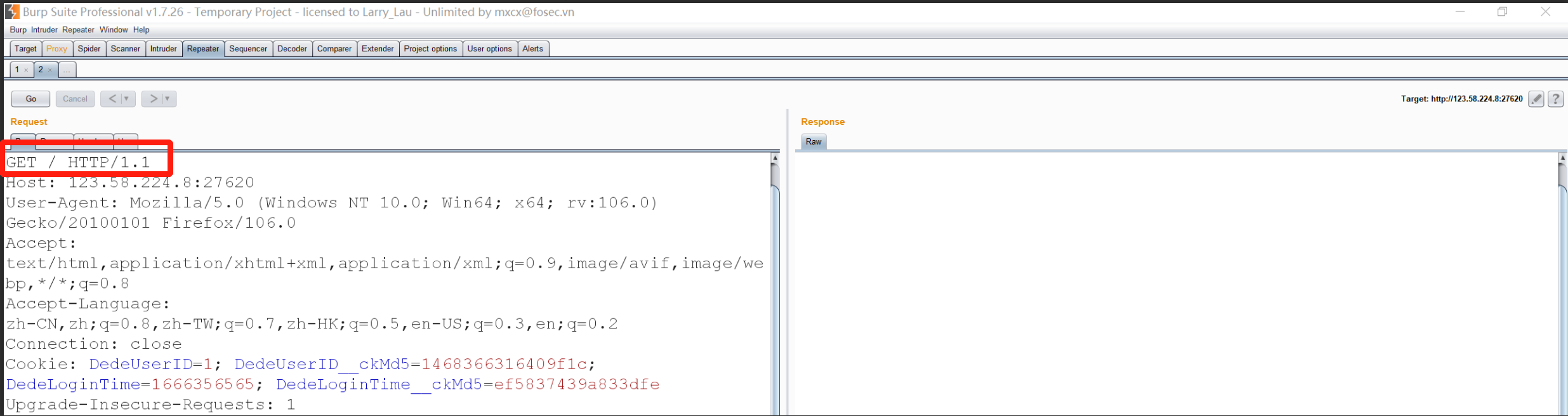Switch to the Decoder tab
The image size is (1568, 416).
pyautogui.click(x=292, y=49)
